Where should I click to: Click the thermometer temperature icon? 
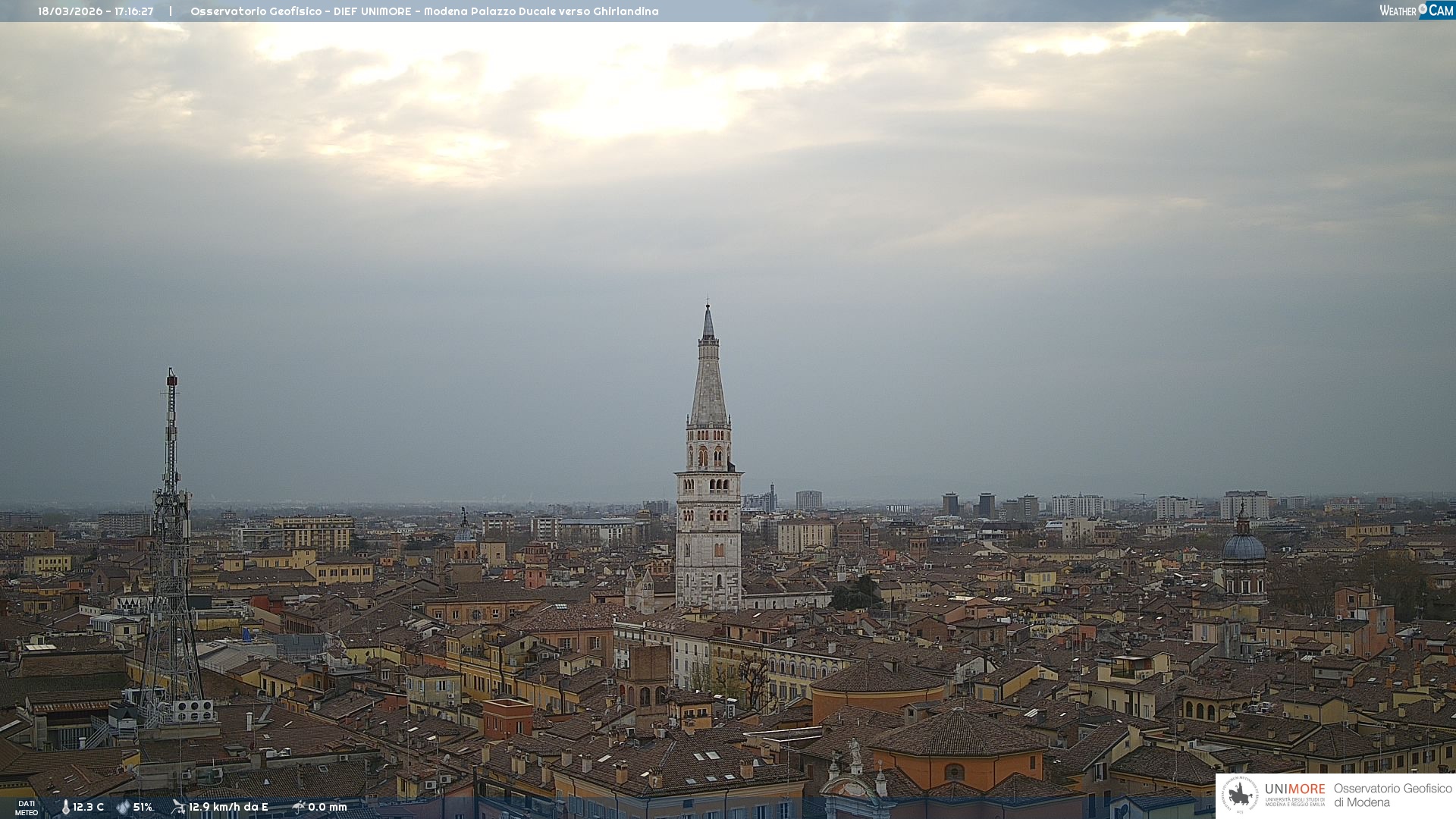click(x=65, y=807)
